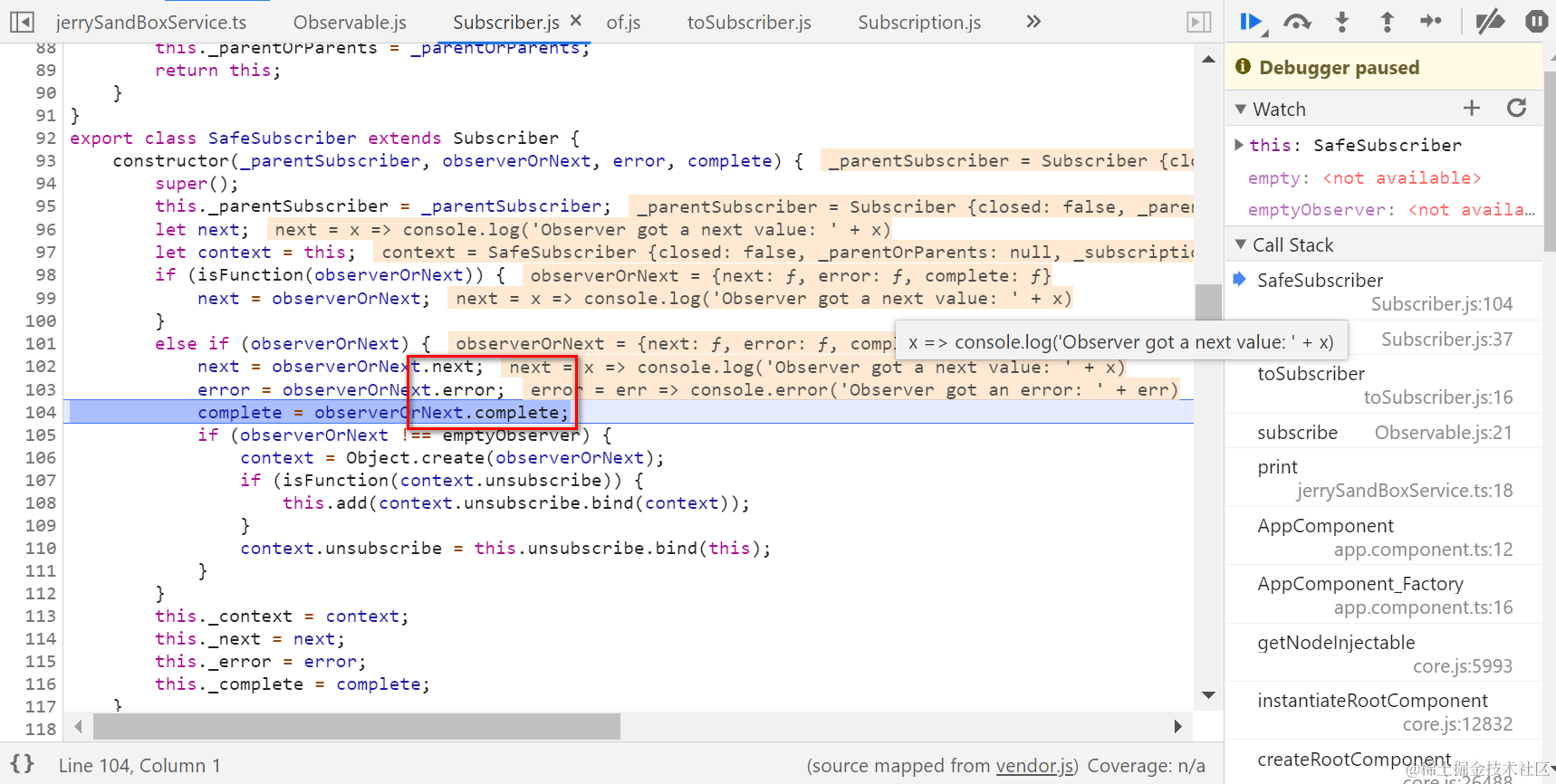Refresh watch expressions
The height and width of the screenshot is (784, 1556).
(x=1517, y=109)
